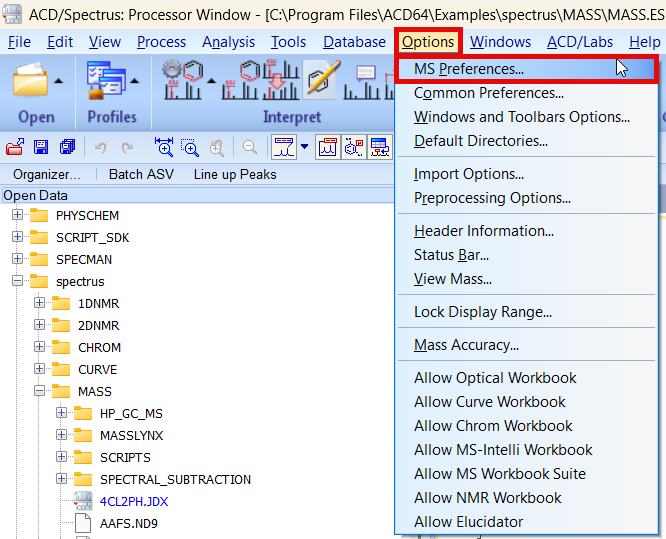Open the Profiles dropdown arrow

(x=134, y=81)
